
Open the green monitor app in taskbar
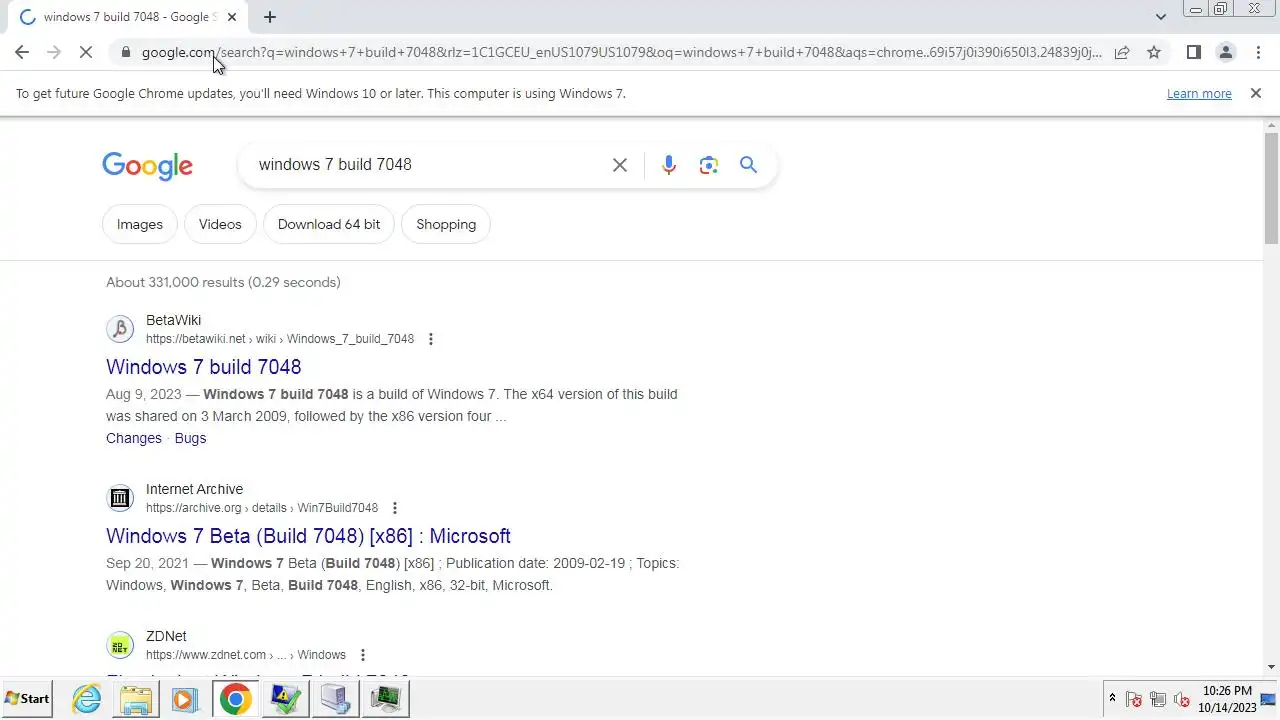coord(386,699)
